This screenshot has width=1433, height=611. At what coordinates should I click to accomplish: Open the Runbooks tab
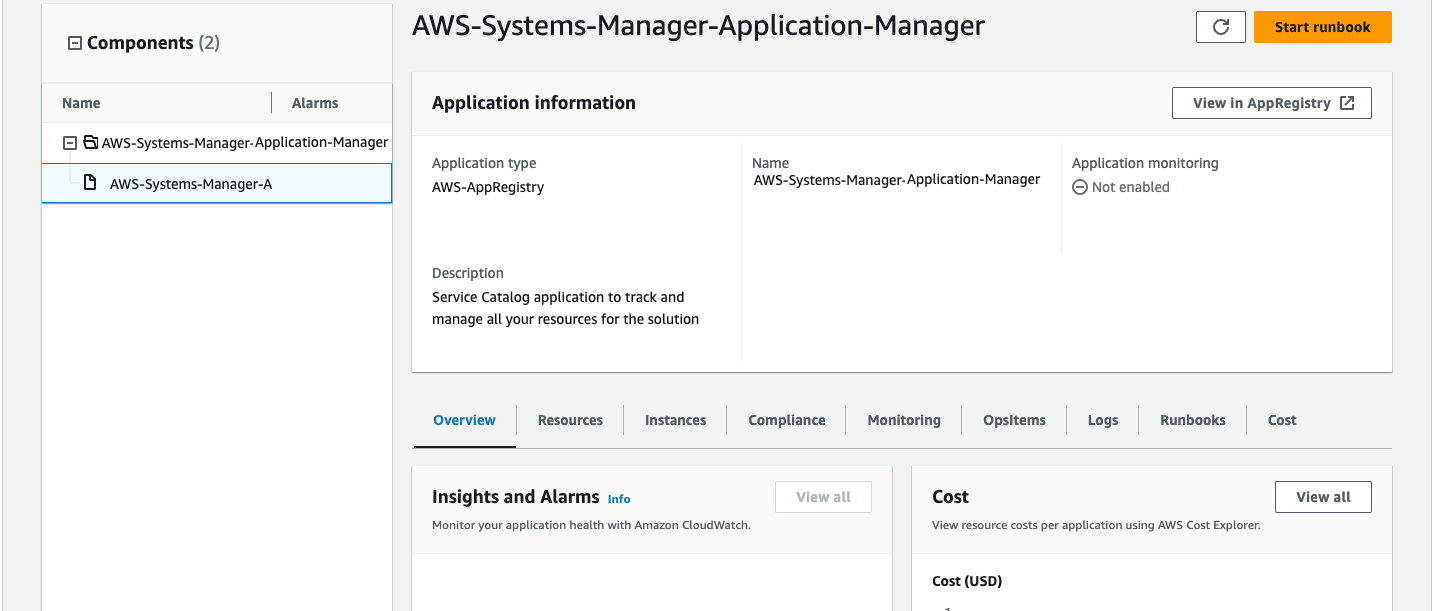click(x=1191, y=420)
